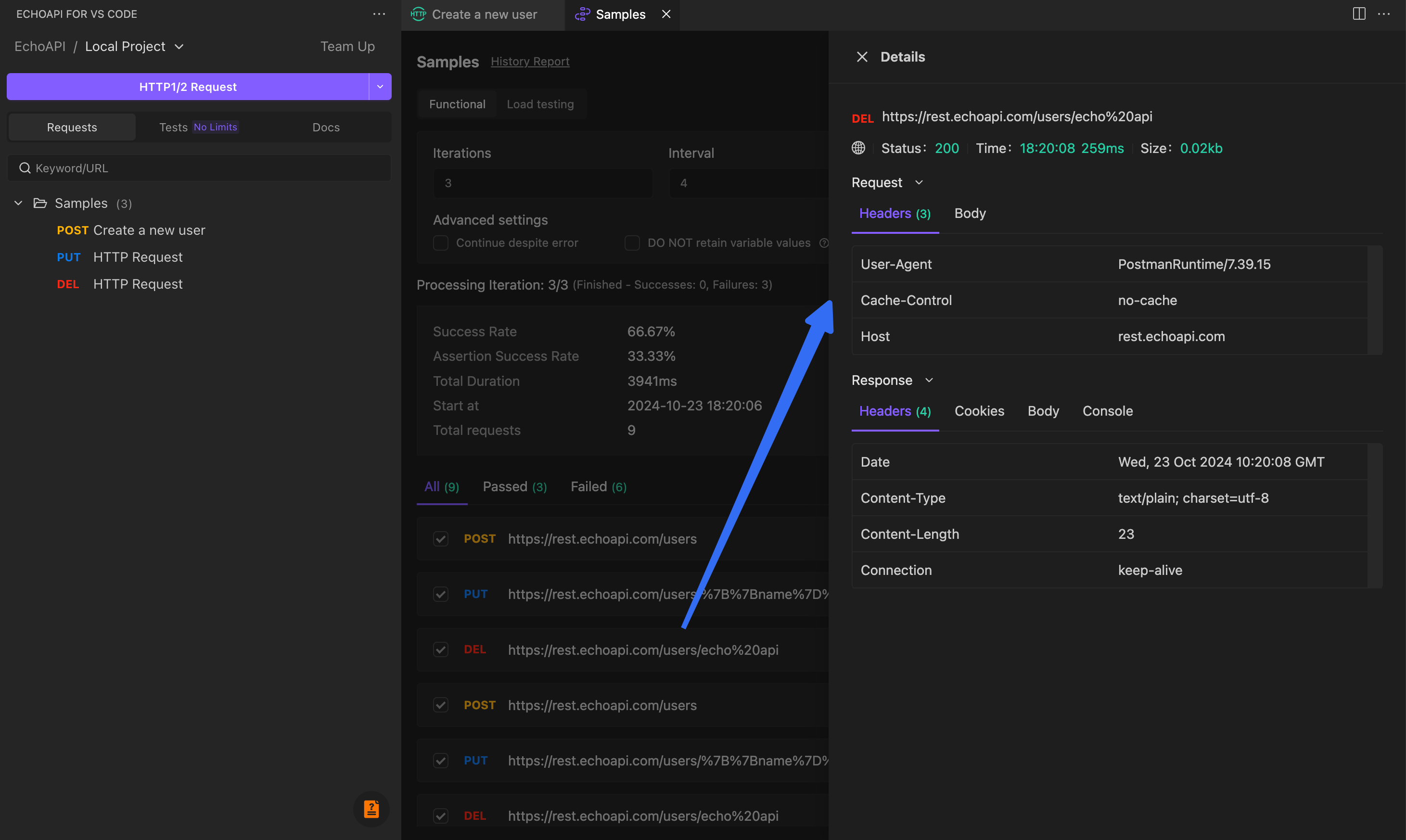1406x840 pixels.
Task: Open PUT HTTP Request in tree
Action: (119, 257)
